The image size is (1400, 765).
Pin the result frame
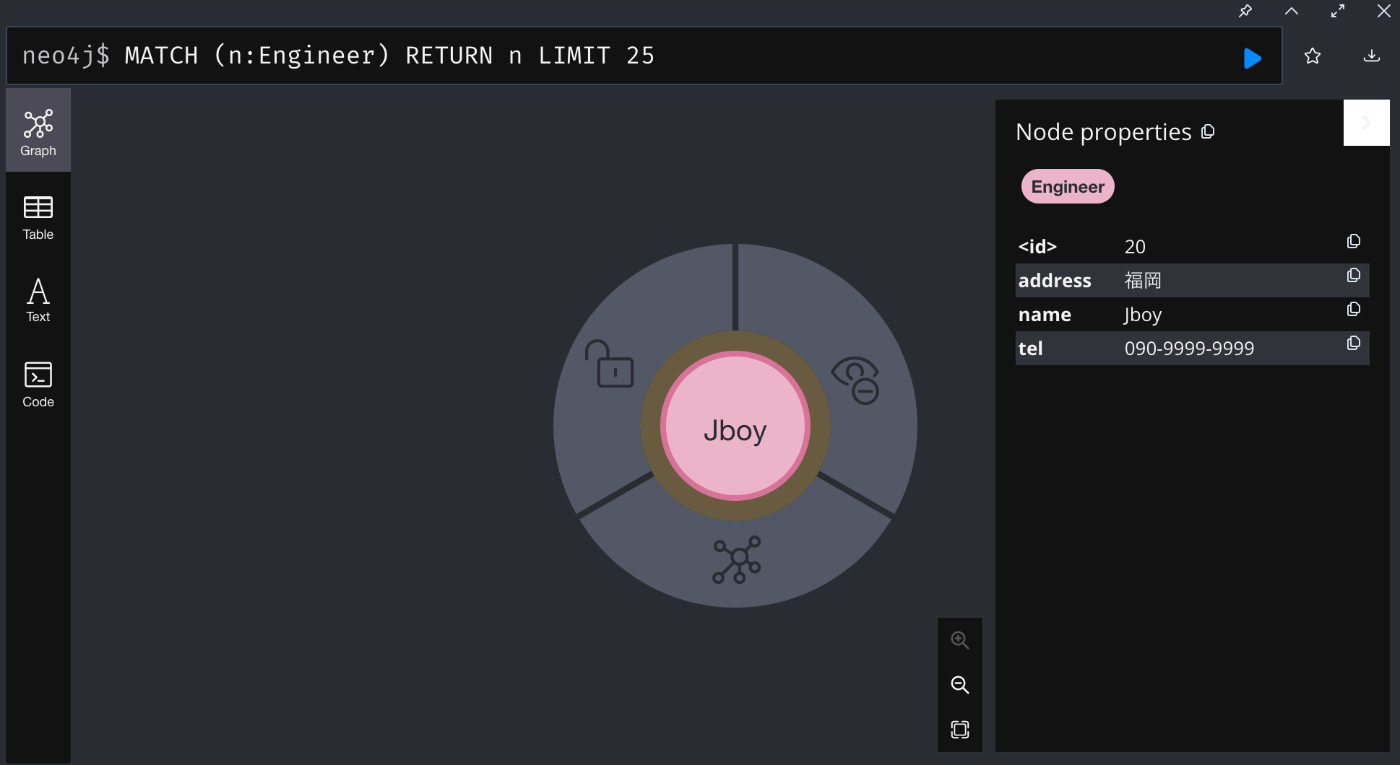tap(1245, 11)
